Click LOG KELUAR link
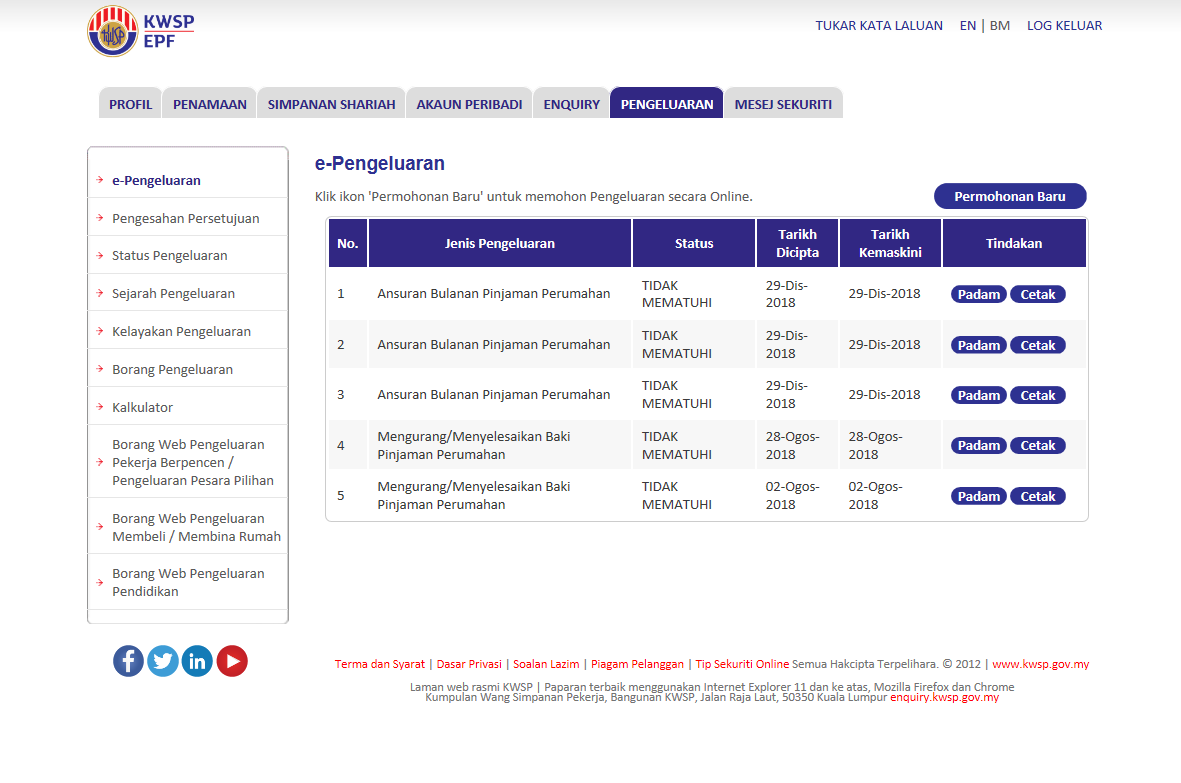This screenshot has height=783, width=1181. (x=1064, y=26)
